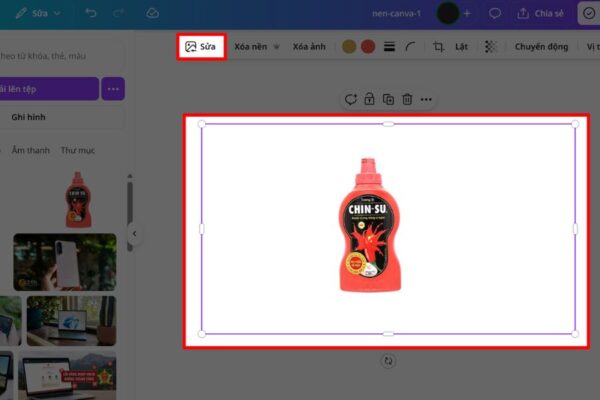This screenshot has height=400, width=600.
Task: Switch to the Thư mục tab
Action: [x=77, y=150]
